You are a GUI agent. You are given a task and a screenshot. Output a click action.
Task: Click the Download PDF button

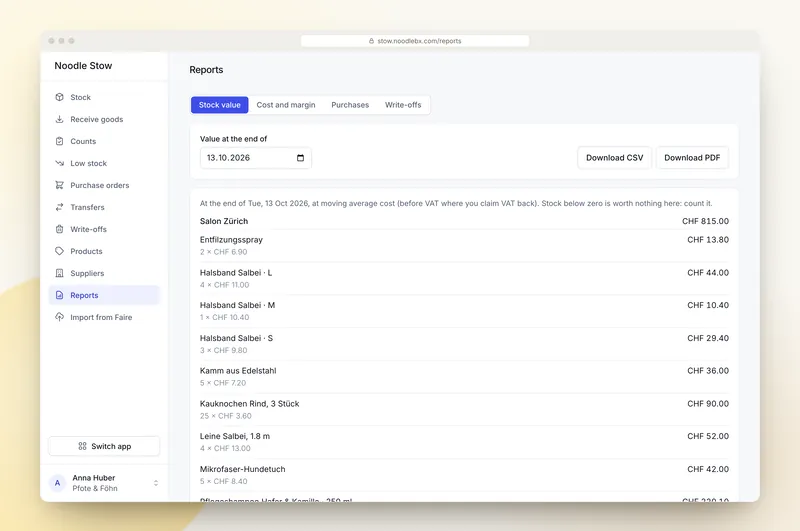692,158
